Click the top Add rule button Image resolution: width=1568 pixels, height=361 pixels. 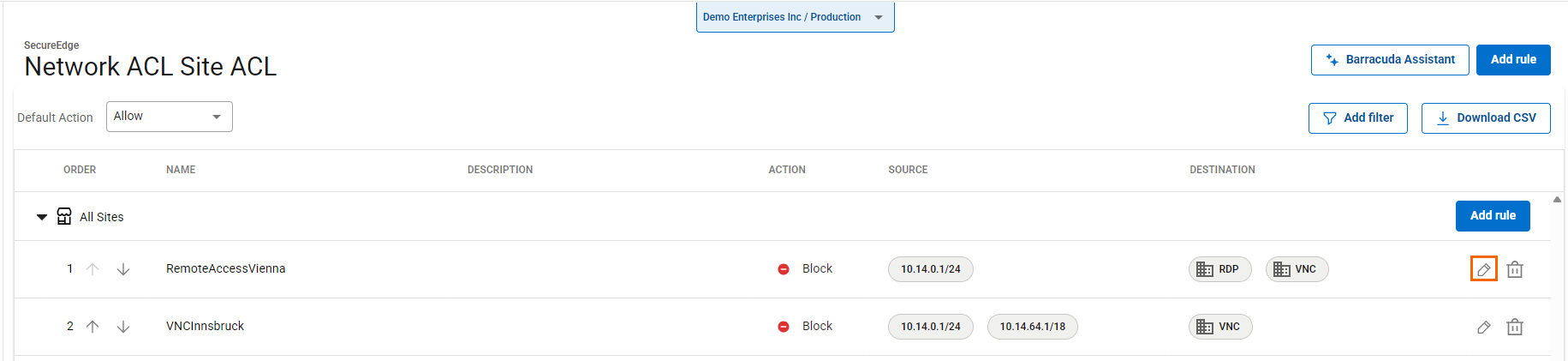tap(1512, 60)
